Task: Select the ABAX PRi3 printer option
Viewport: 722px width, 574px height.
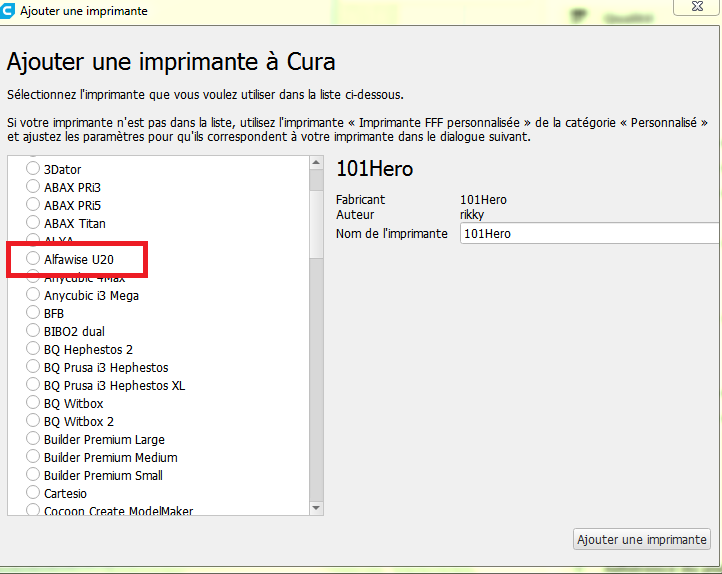Action: [x=33, y=186]
